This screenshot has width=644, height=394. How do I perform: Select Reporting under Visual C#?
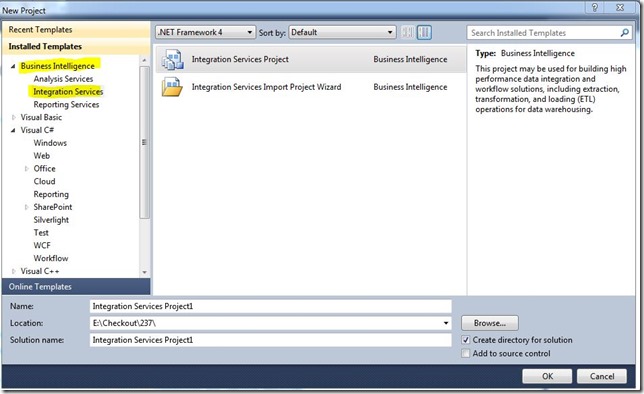51,194
